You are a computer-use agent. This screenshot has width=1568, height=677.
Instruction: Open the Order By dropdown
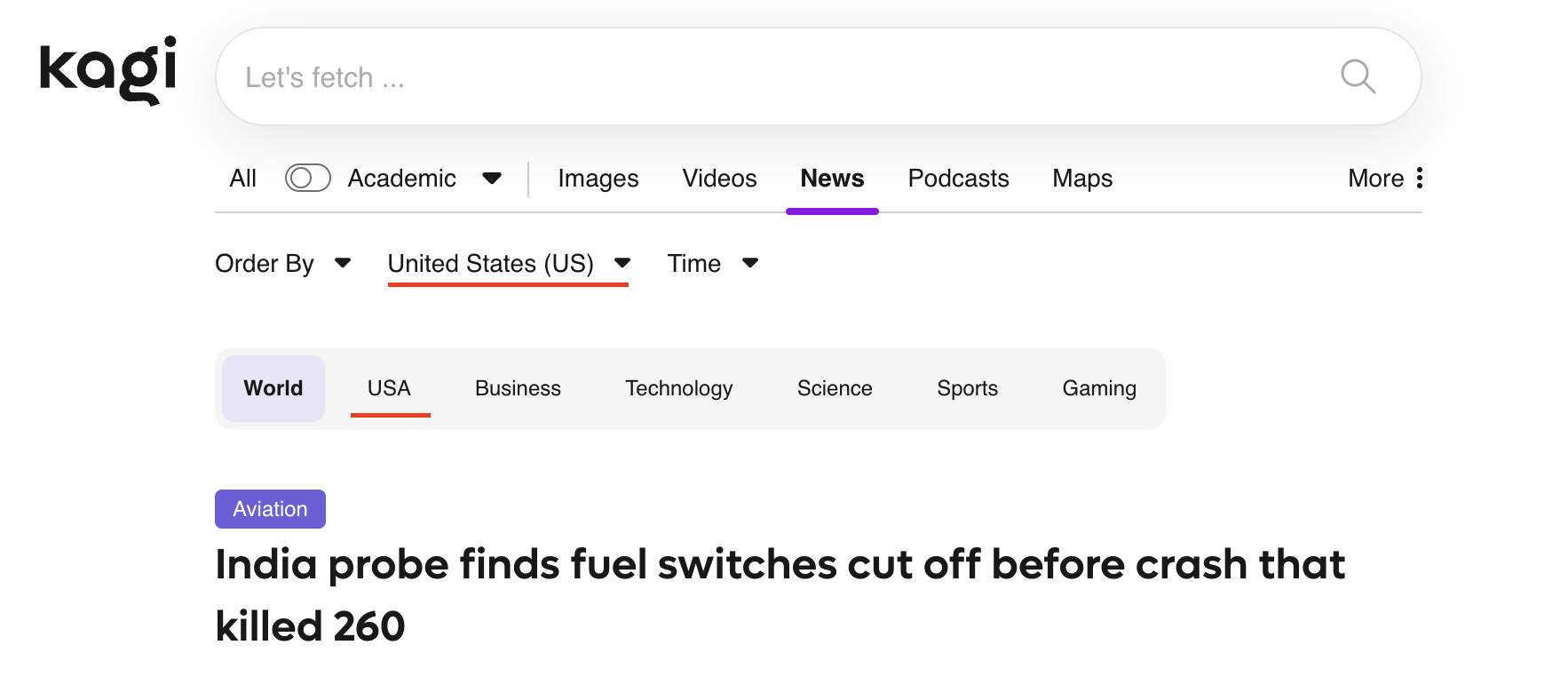pyautogui.click(x=282, y=264)
